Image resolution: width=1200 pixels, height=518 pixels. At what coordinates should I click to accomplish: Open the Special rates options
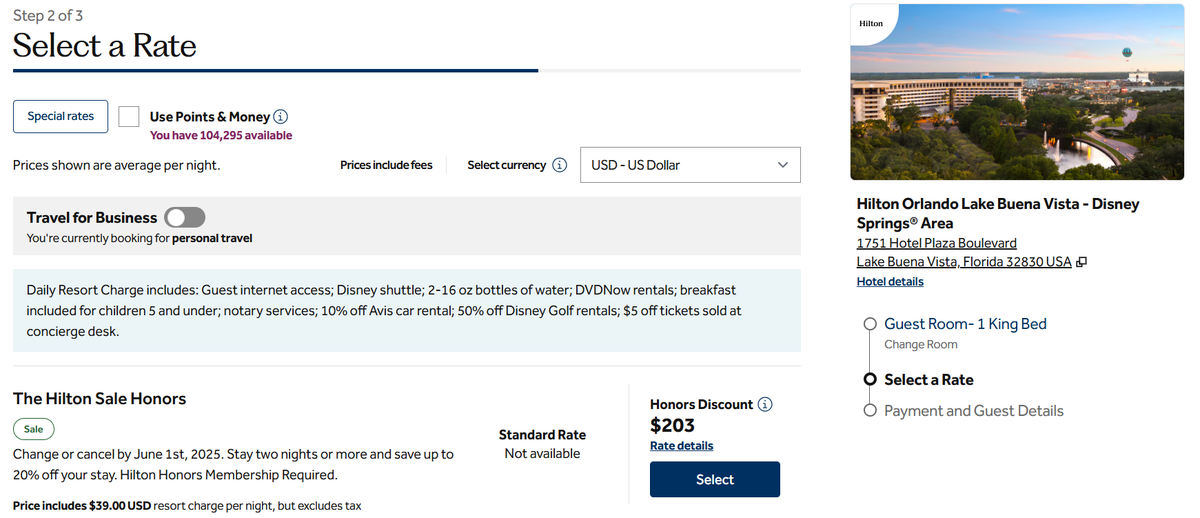pos(60,116)
